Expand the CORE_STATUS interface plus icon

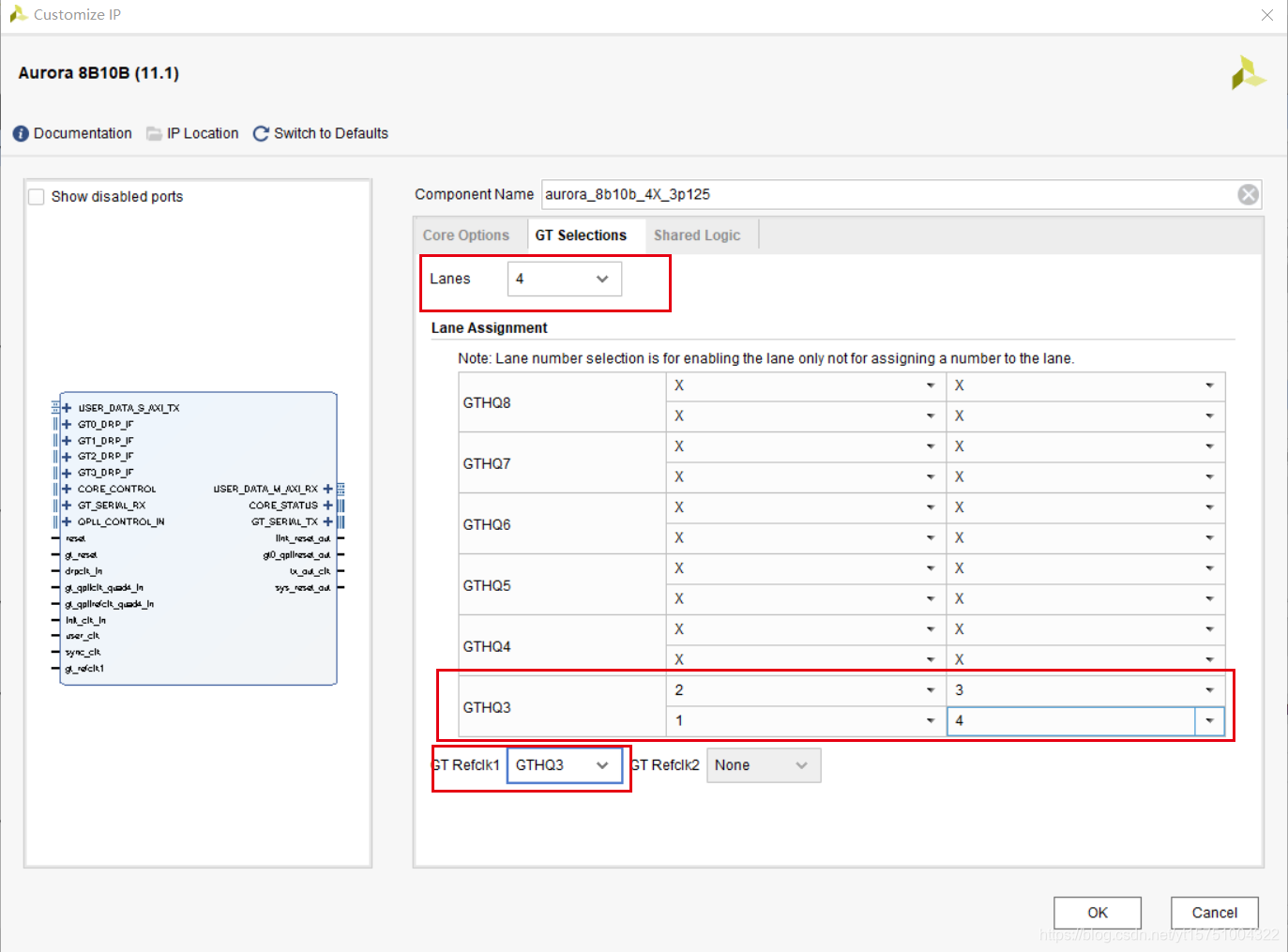coord(327,505)
